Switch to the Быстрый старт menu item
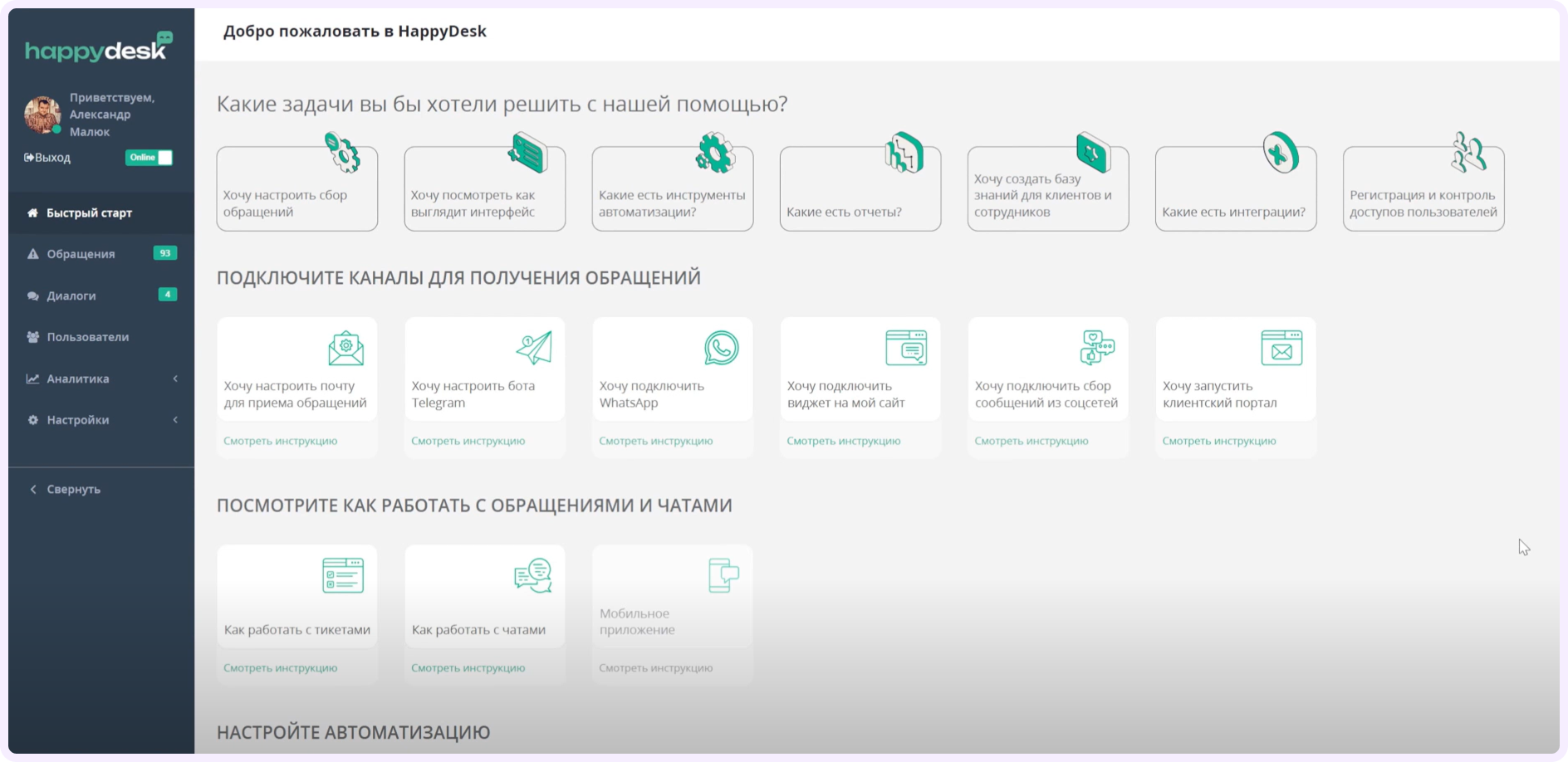 pyautogui.click(x=89, y=212)
